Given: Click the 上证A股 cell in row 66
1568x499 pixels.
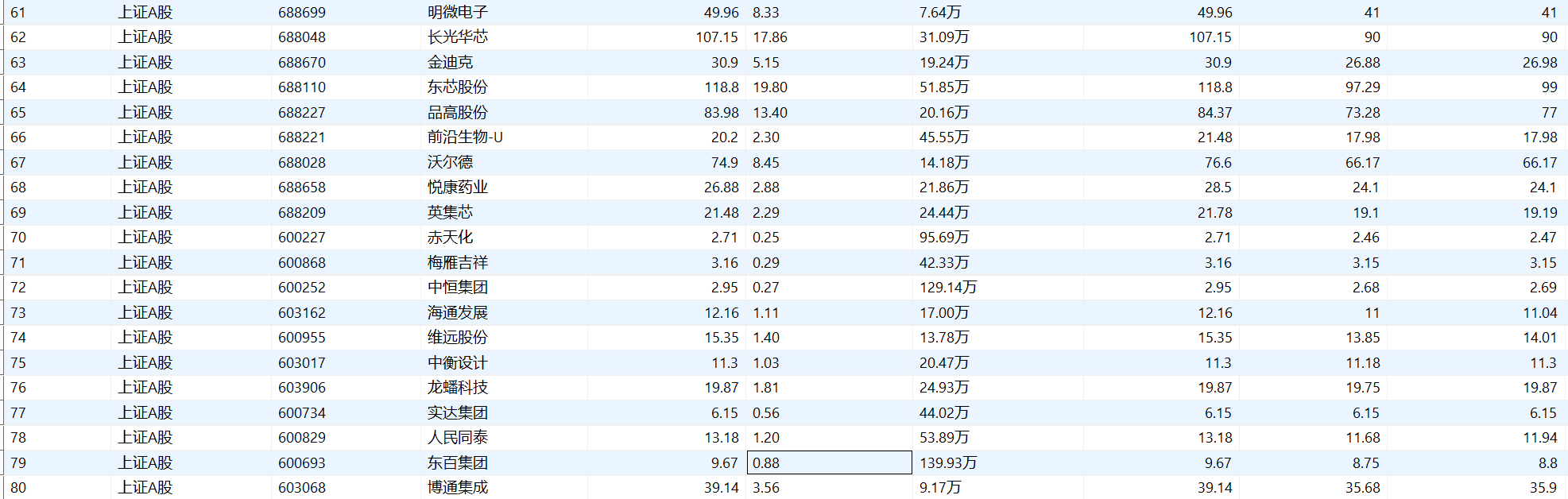Looking at the screenshot, I should pyautogui.click(x=145, y=137).
